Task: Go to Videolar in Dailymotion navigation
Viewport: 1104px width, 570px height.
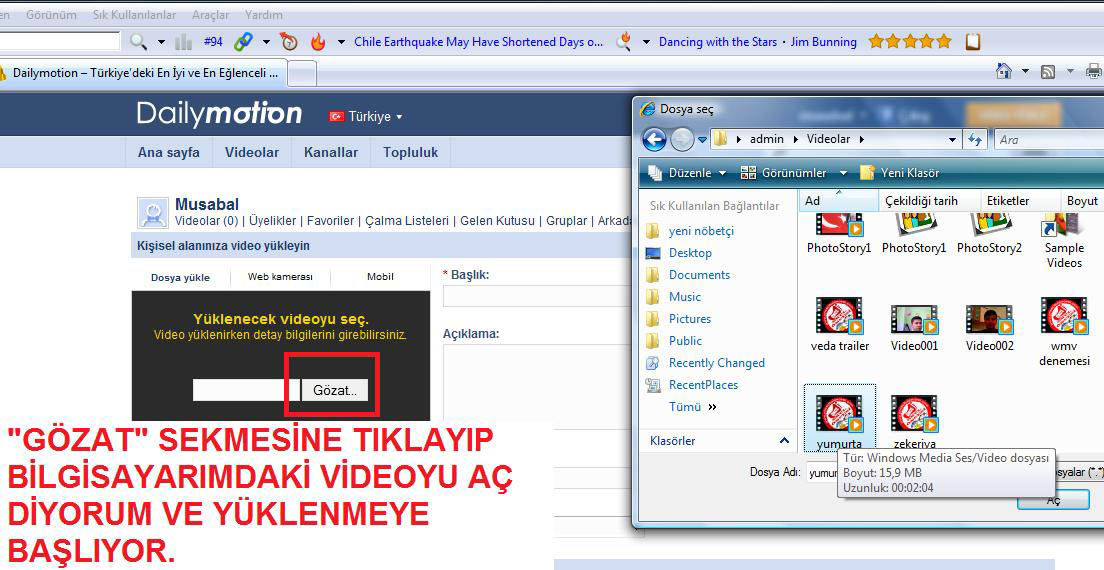Action: click(251, 152)
